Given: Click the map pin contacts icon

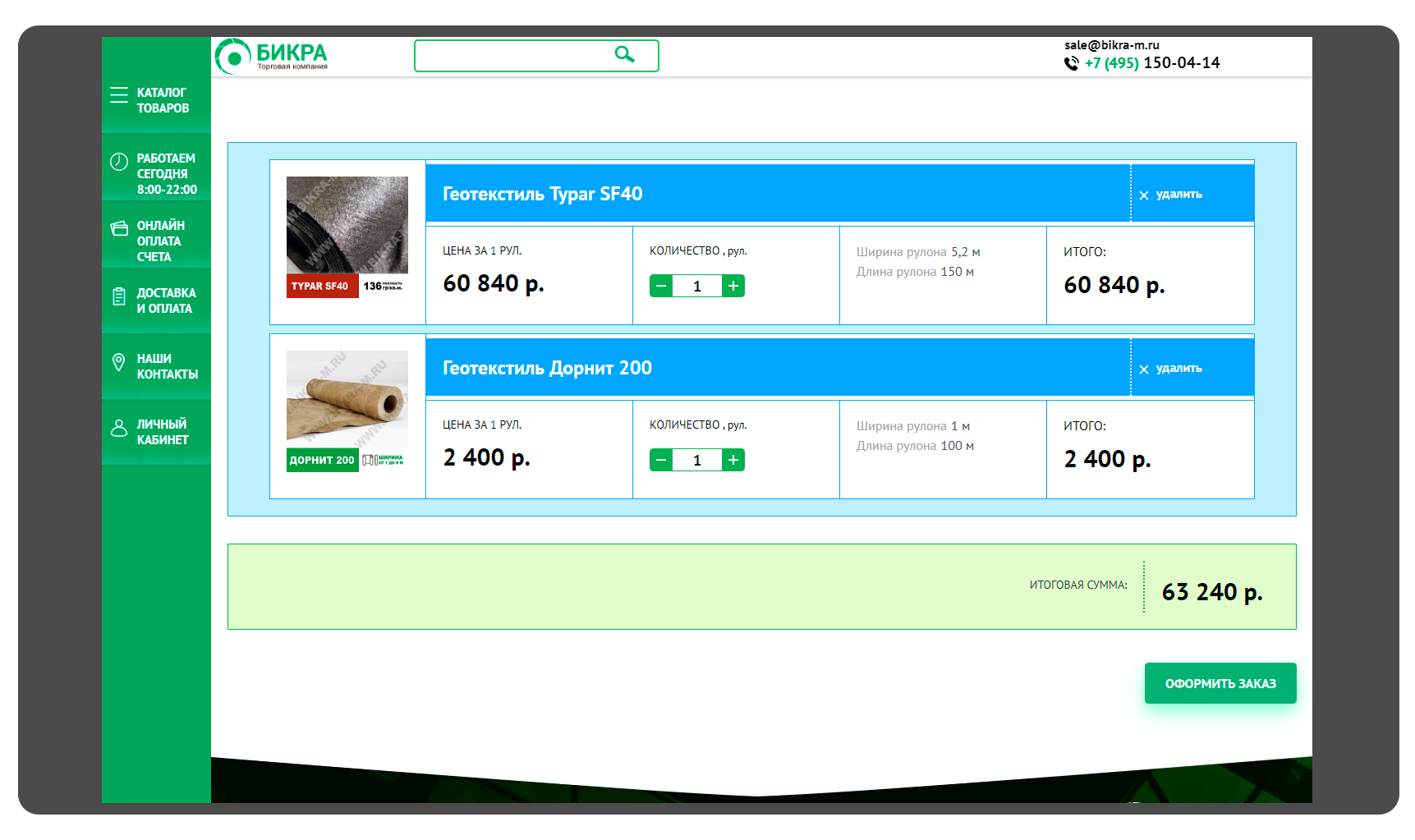Looking at the screenshot, I should click(119, 362).
